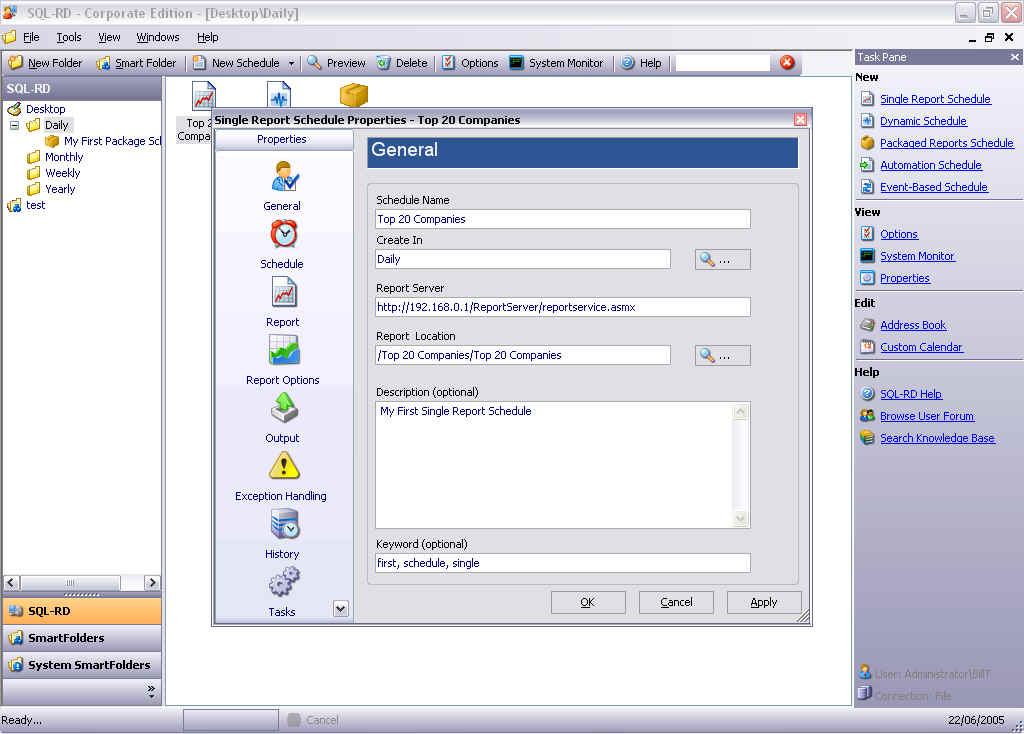1024x734 pixels.
Task: Open the Schedule alarm clock section
Action: (282, 244)
